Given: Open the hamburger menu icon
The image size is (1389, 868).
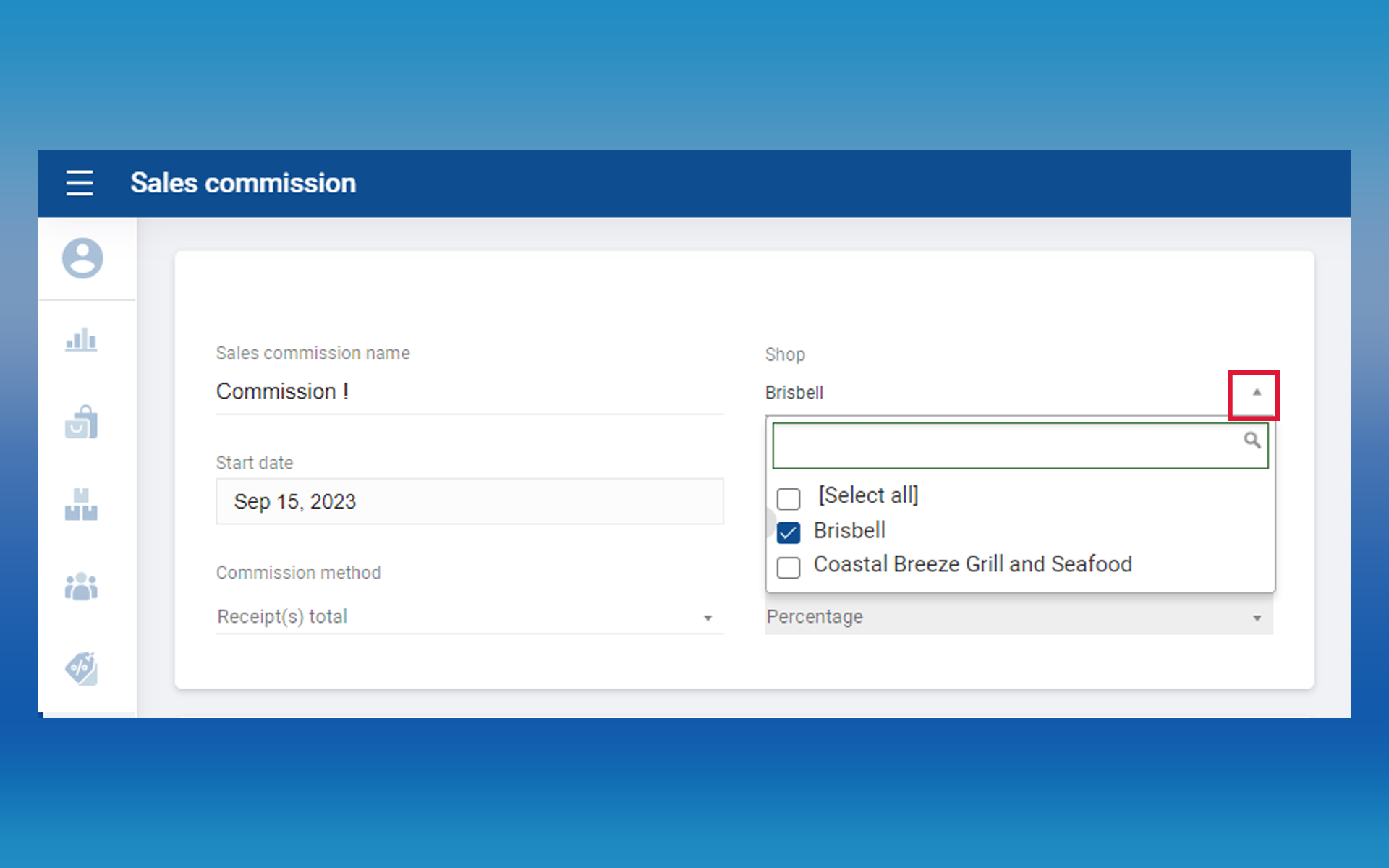Looking at the screenshot, I should coord(80,183).
